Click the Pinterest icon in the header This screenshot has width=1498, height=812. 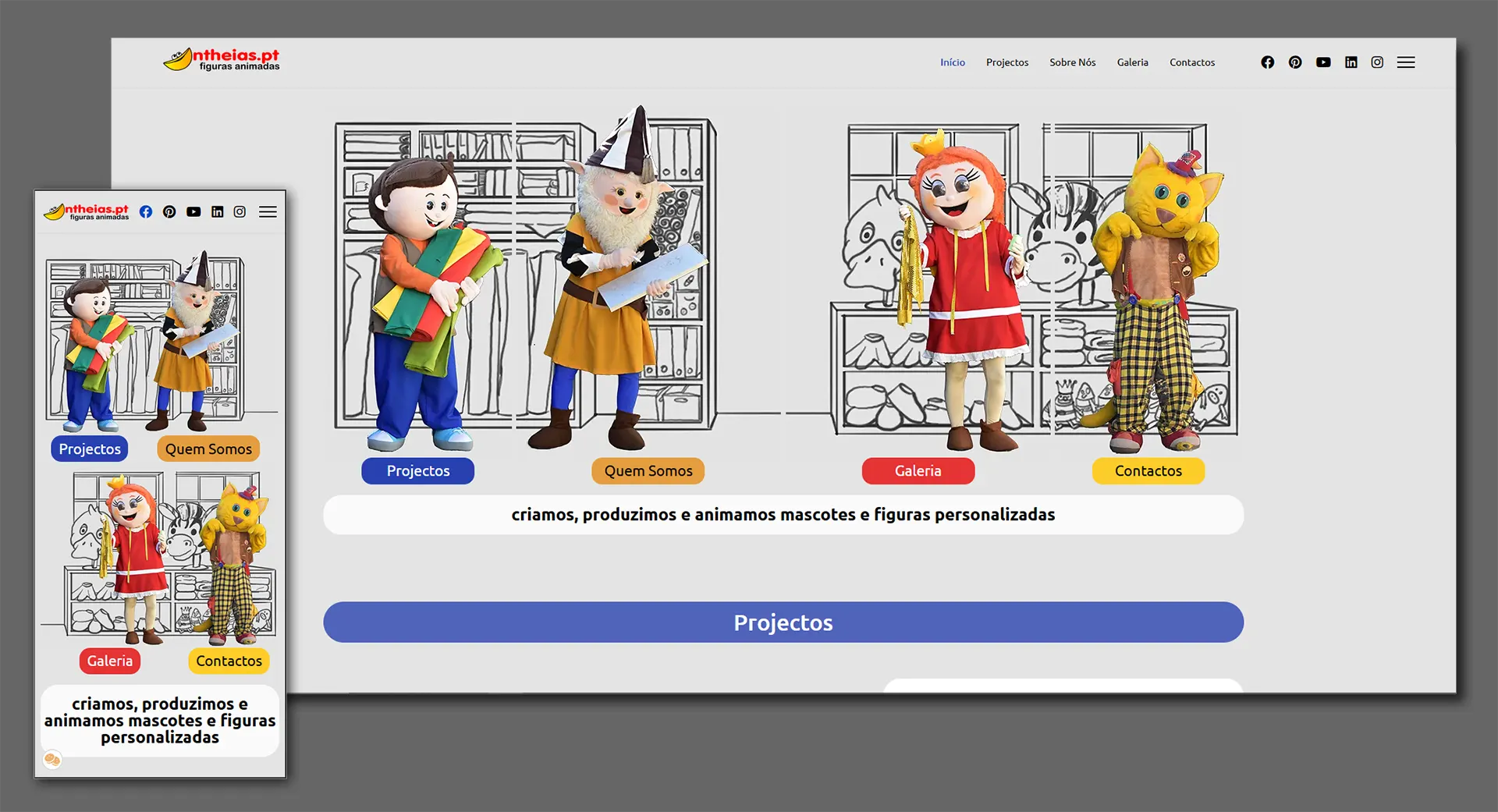point(1295,62)
